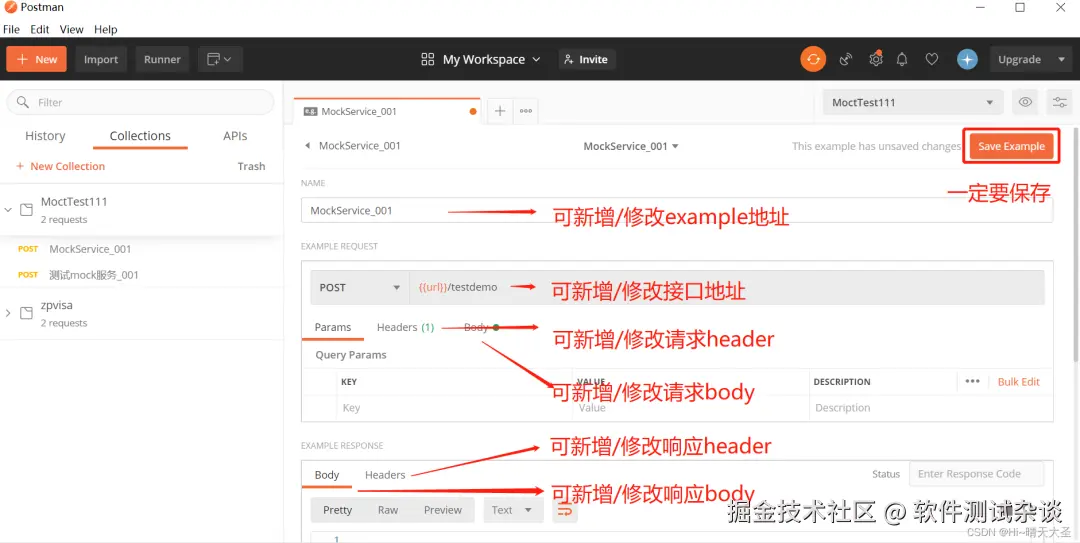Open the Edit menu
Viewport: 1080px width, 543px height.
point(39,30)
